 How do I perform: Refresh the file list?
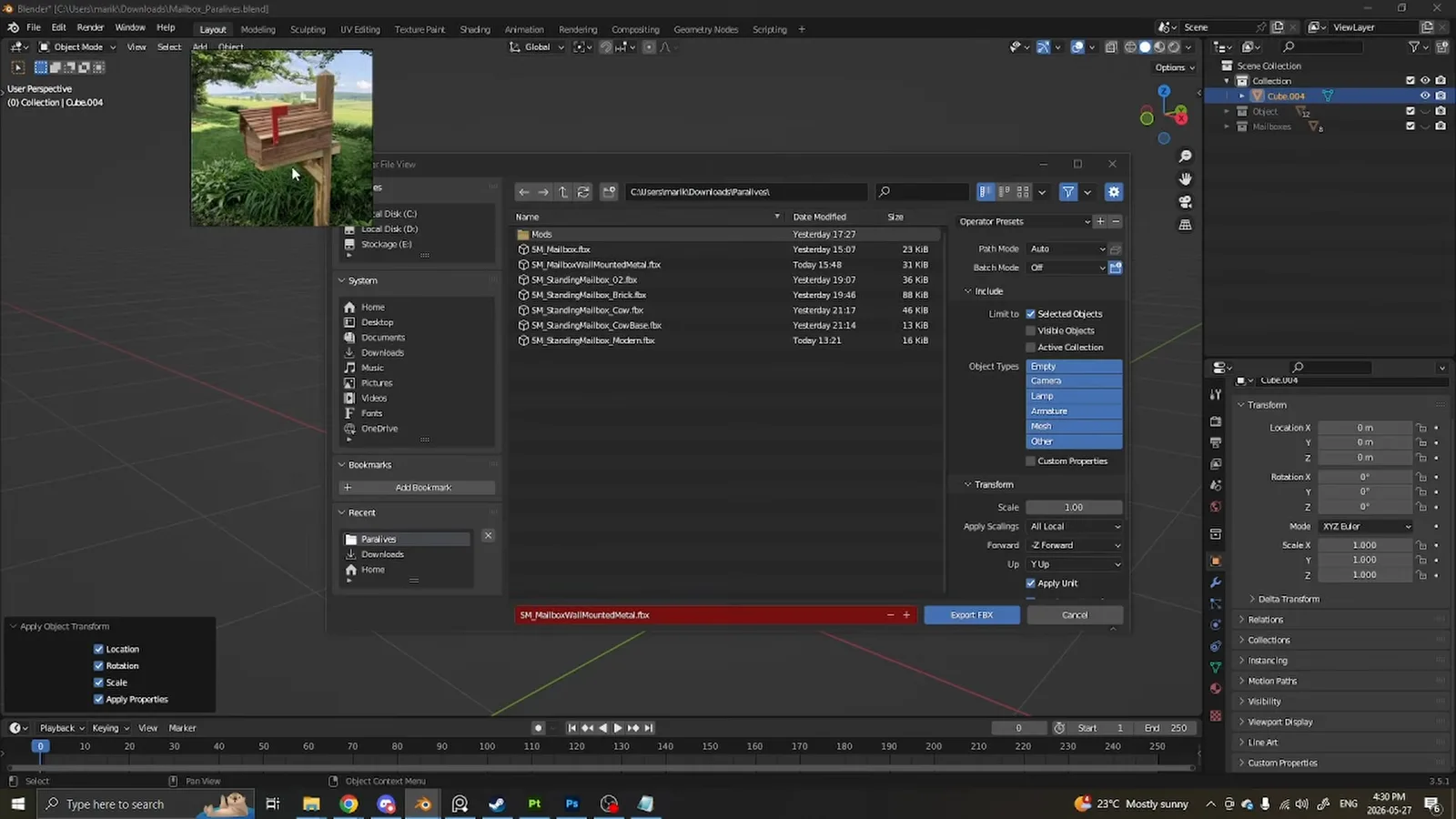point(583,192)
